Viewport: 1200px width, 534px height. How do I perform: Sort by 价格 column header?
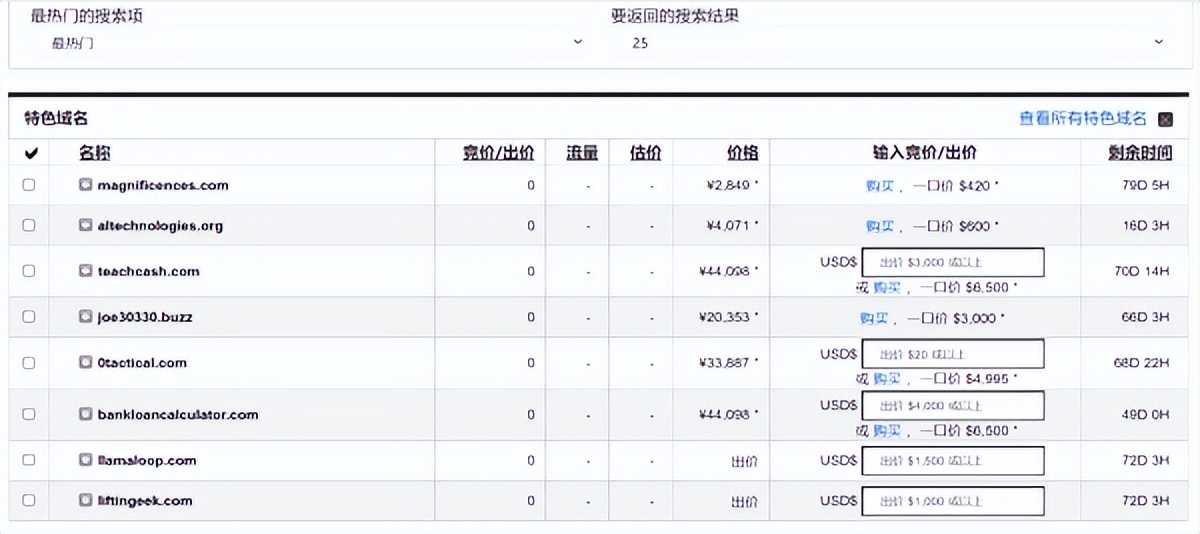pos(742,153)
